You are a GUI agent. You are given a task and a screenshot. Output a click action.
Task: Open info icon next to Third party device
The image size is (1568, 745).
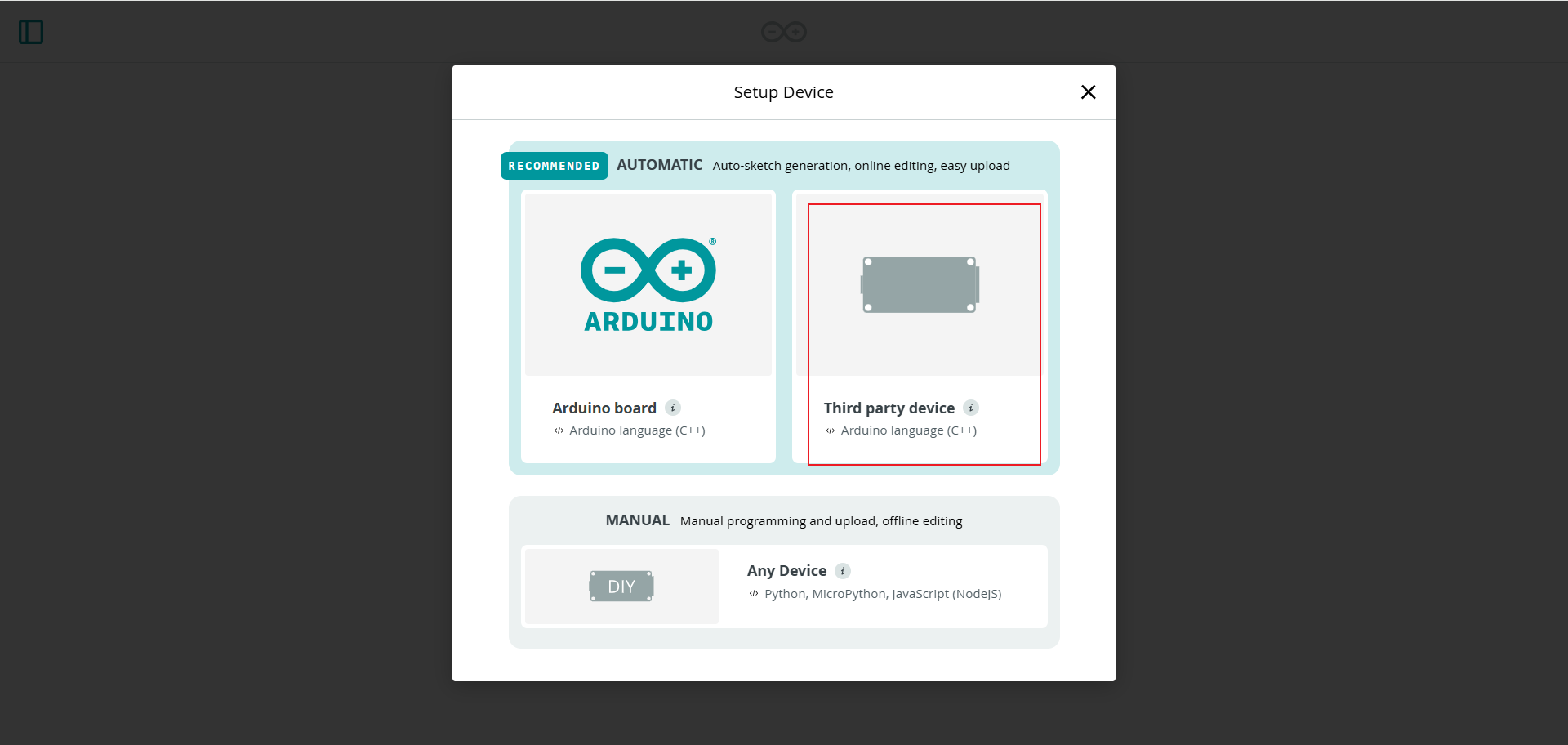point(971,408)
